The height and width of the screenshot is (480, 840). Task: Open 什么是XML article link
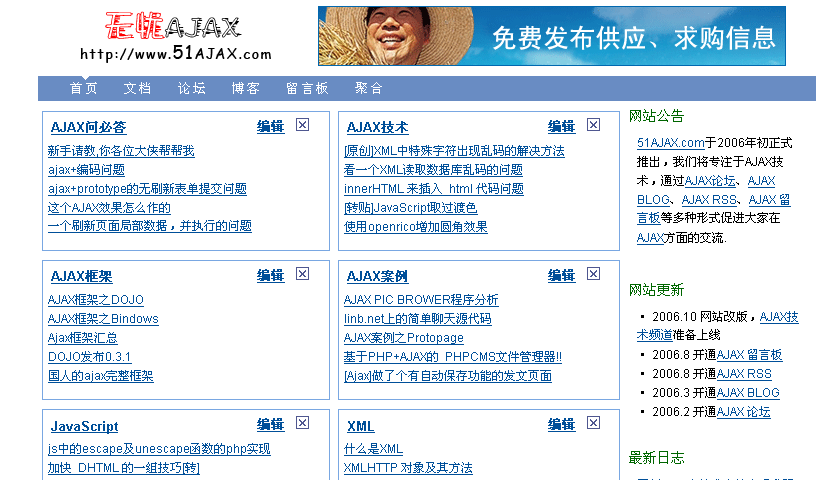(373, 450)
